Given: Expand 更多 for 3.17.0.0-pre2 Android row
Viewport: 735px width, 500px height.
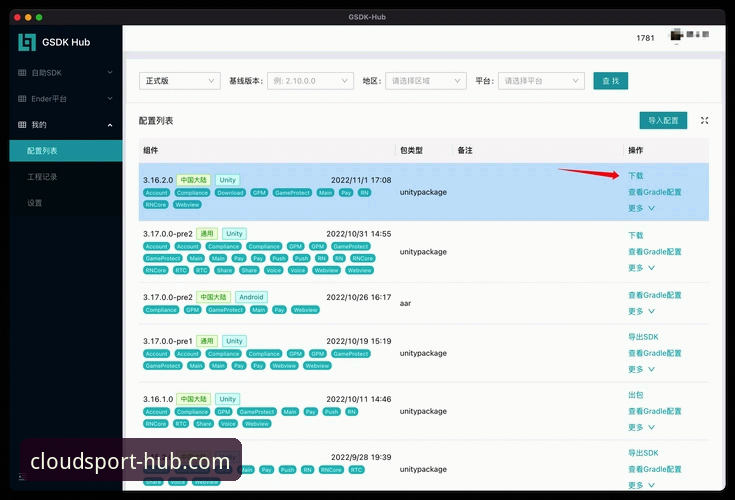Looking at the screenshot, I should coord(641,311).
